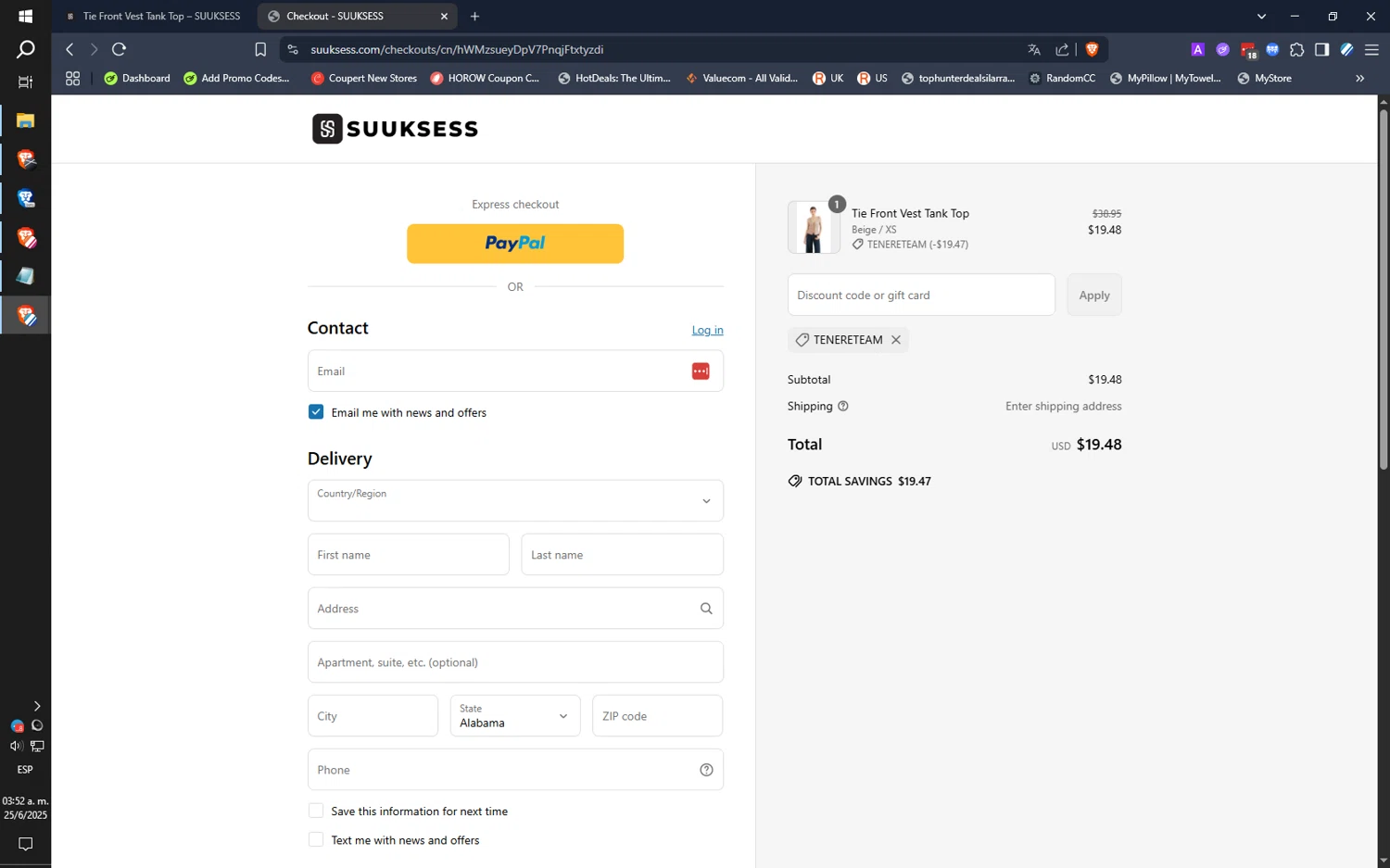Click the Apartment, suite field
Screen dimensions: 1390x868
pos(515,662)
